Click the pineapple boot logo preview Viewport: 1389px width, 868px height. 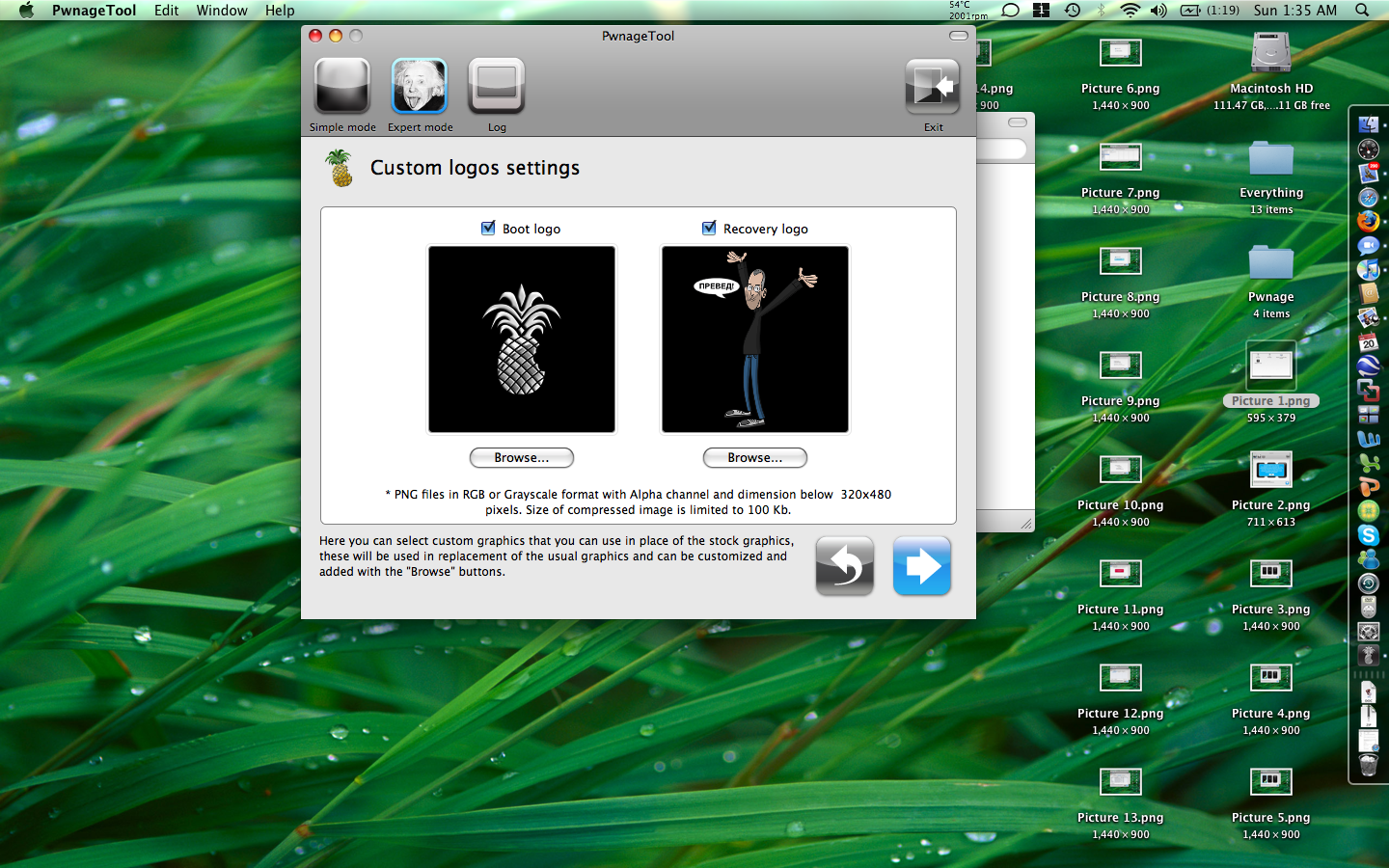[x=522, y=339]
